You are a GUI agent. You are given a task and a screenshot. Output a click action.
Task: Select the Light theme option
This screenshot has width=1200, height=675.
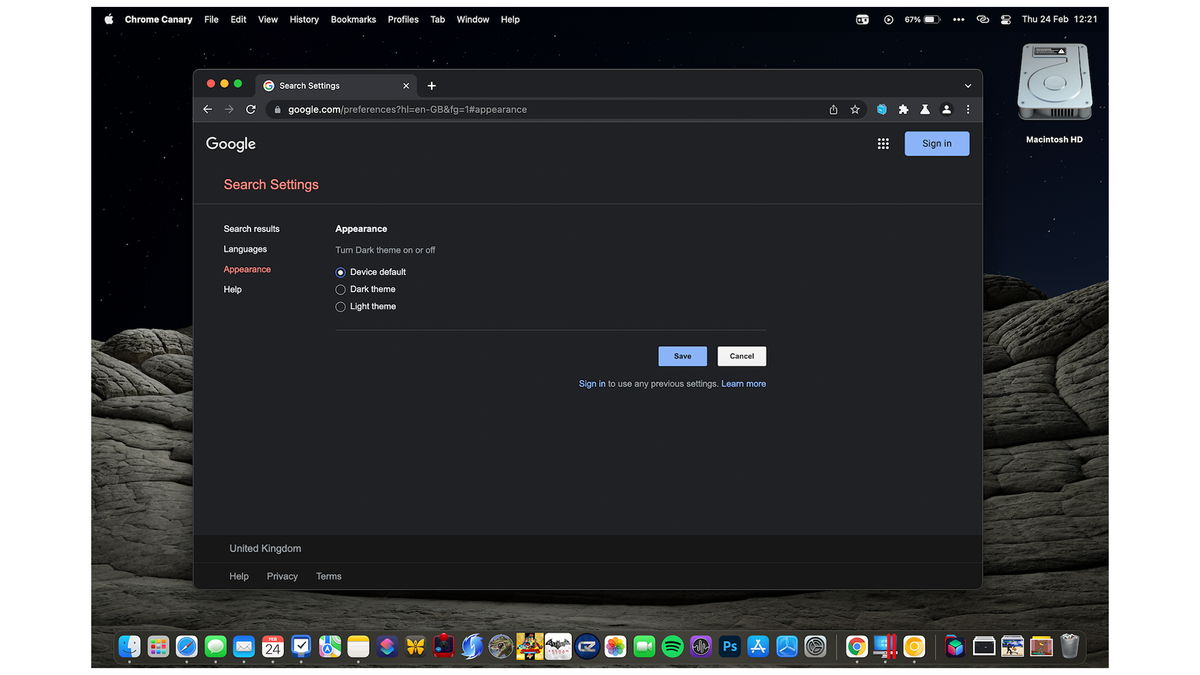340,307
